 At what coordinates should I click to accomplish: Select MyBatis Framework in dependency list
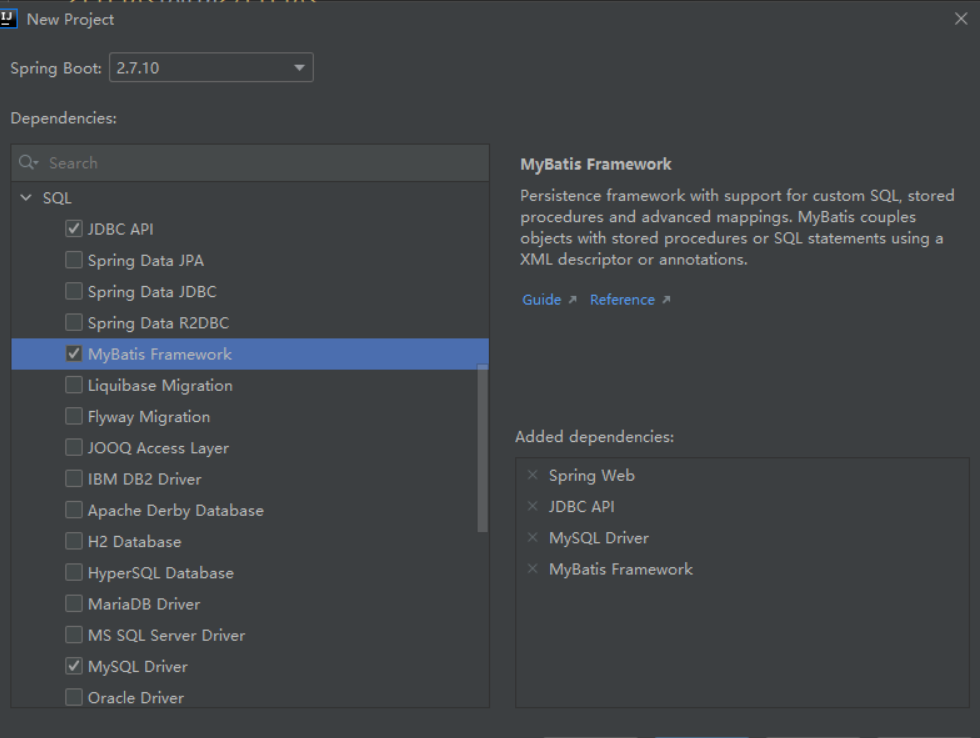pyautogui.click(x=160, y=354)
